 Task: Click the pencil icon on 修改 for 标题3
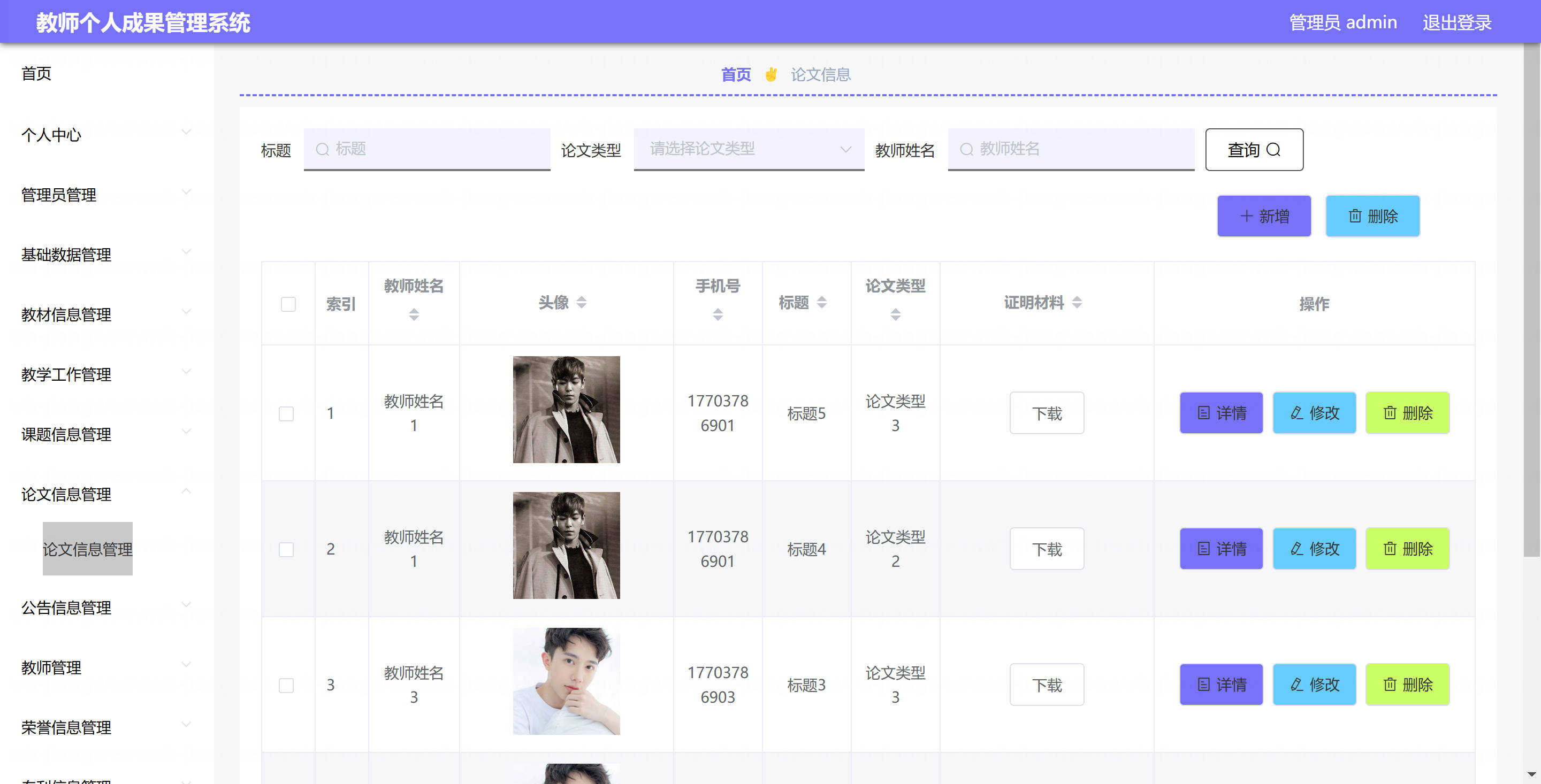pos(1297,684)
